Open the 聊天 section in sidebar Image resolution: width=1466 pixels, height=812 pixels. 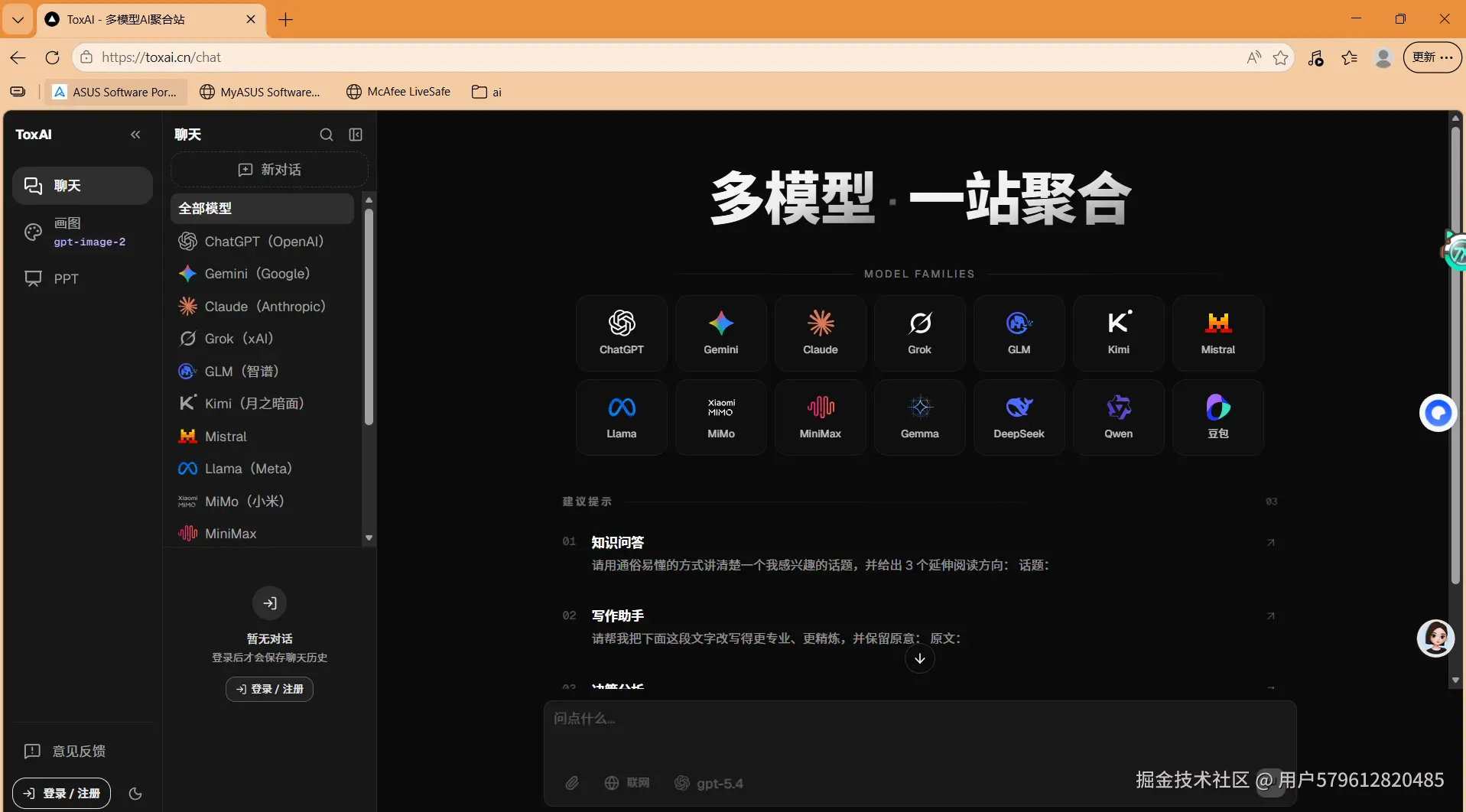[x=83, y=186]
